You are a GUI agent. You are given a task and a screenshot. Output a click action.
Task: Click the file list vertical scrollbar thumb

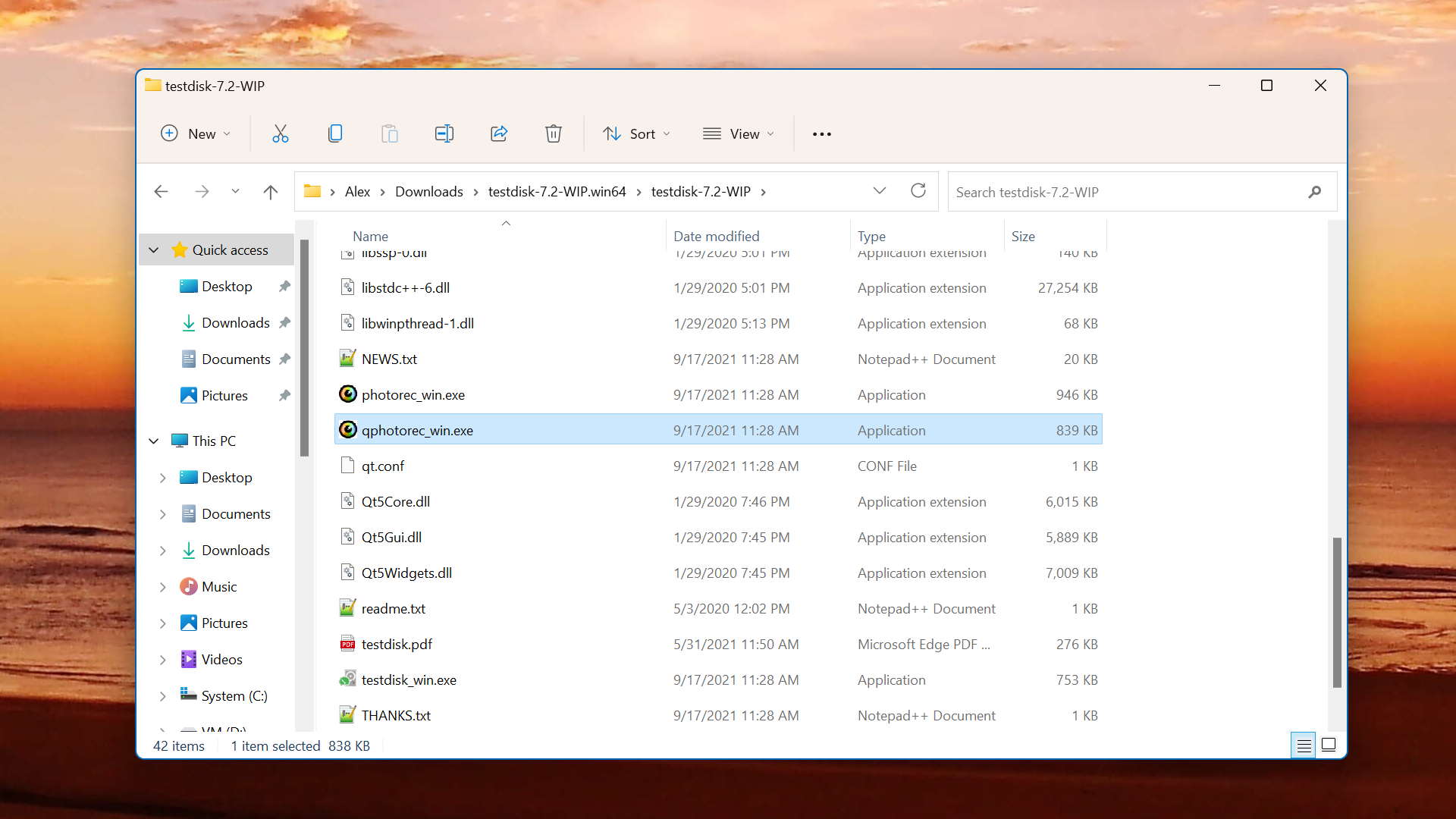point(1336,611)
